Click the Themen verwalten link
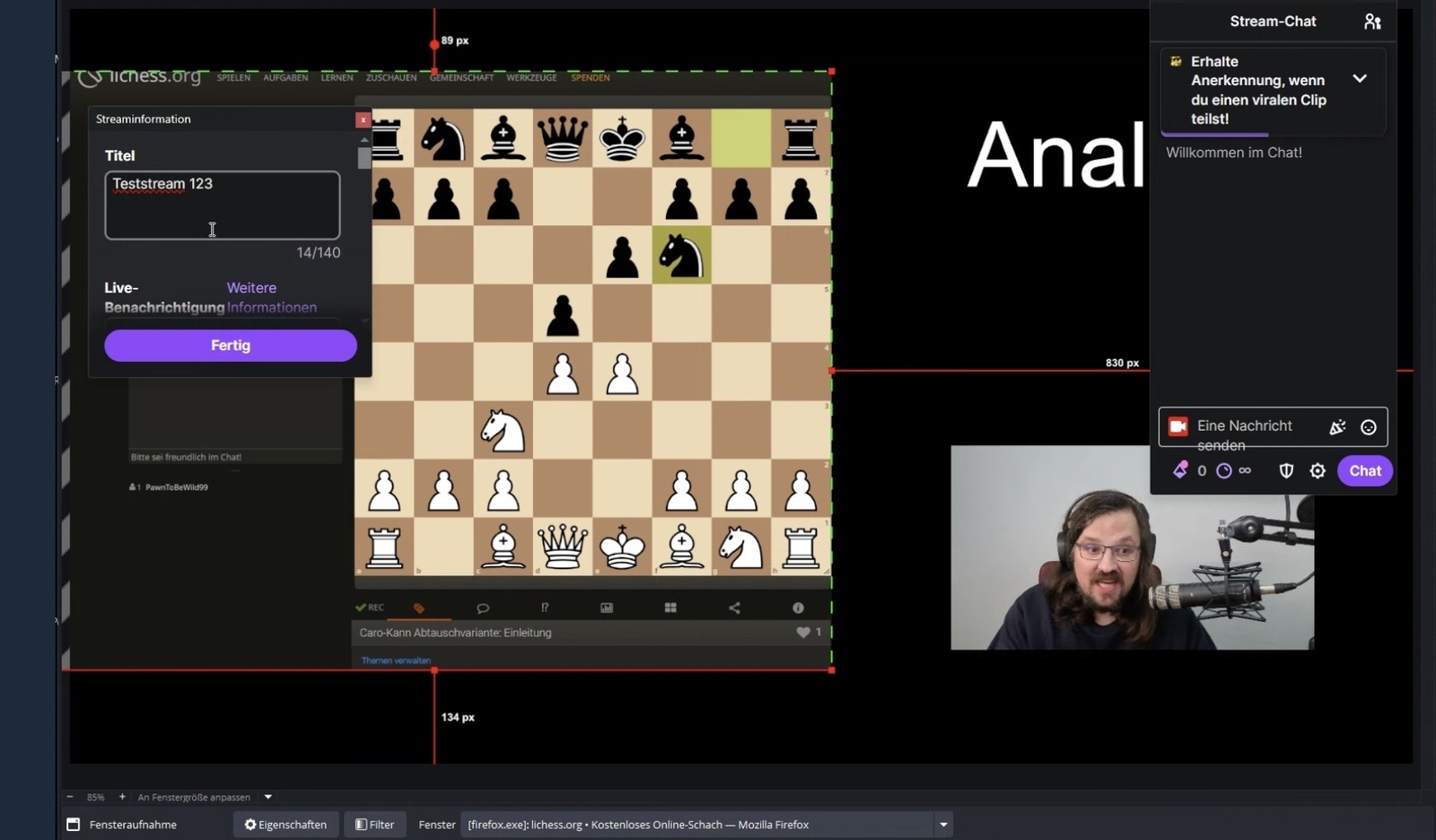Image resolution: width=1436 pixels, height=840 pixels. pos(396,661)
